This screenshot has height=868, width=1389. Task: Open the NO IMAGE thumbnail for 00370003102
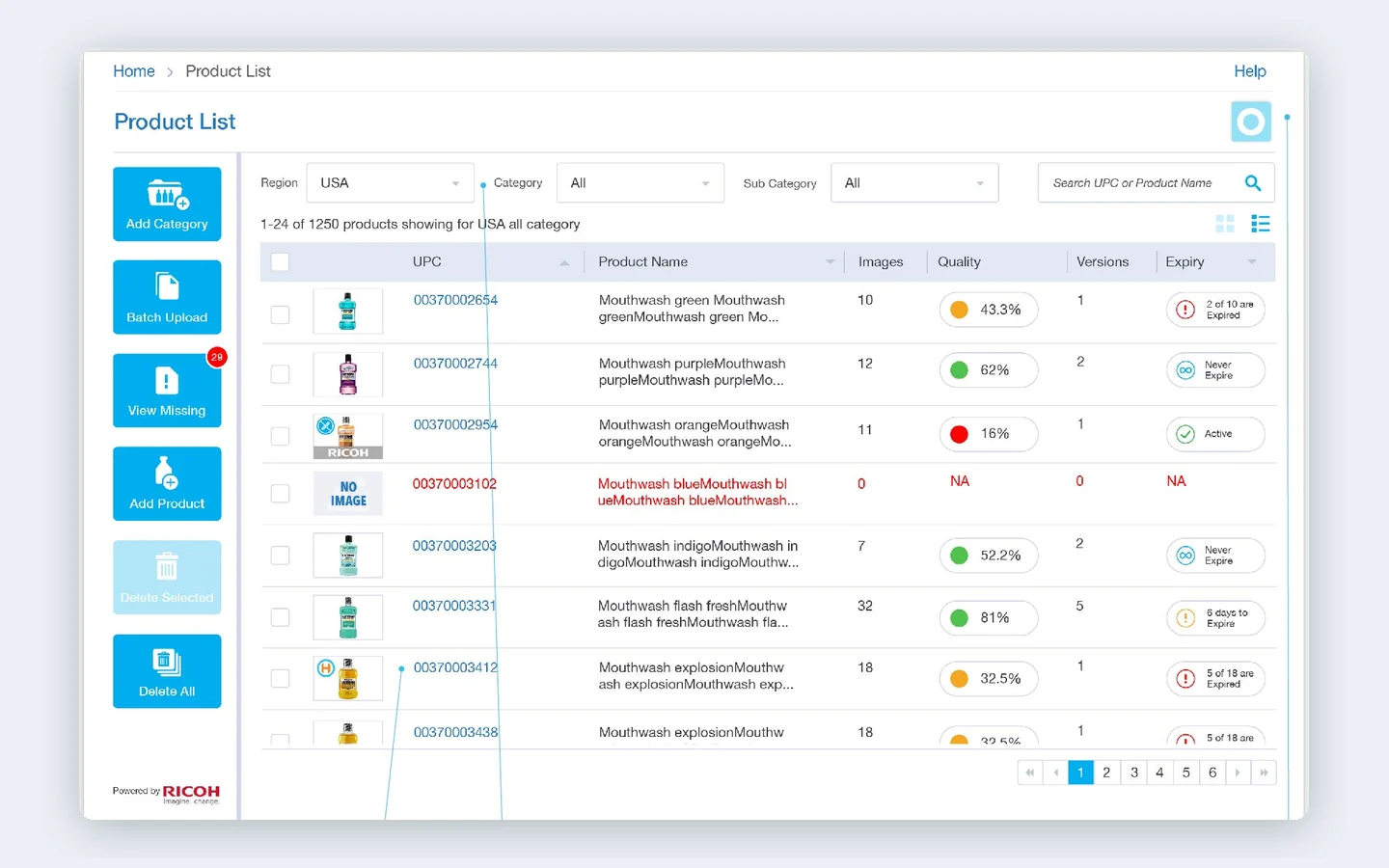tap(348, 494)
